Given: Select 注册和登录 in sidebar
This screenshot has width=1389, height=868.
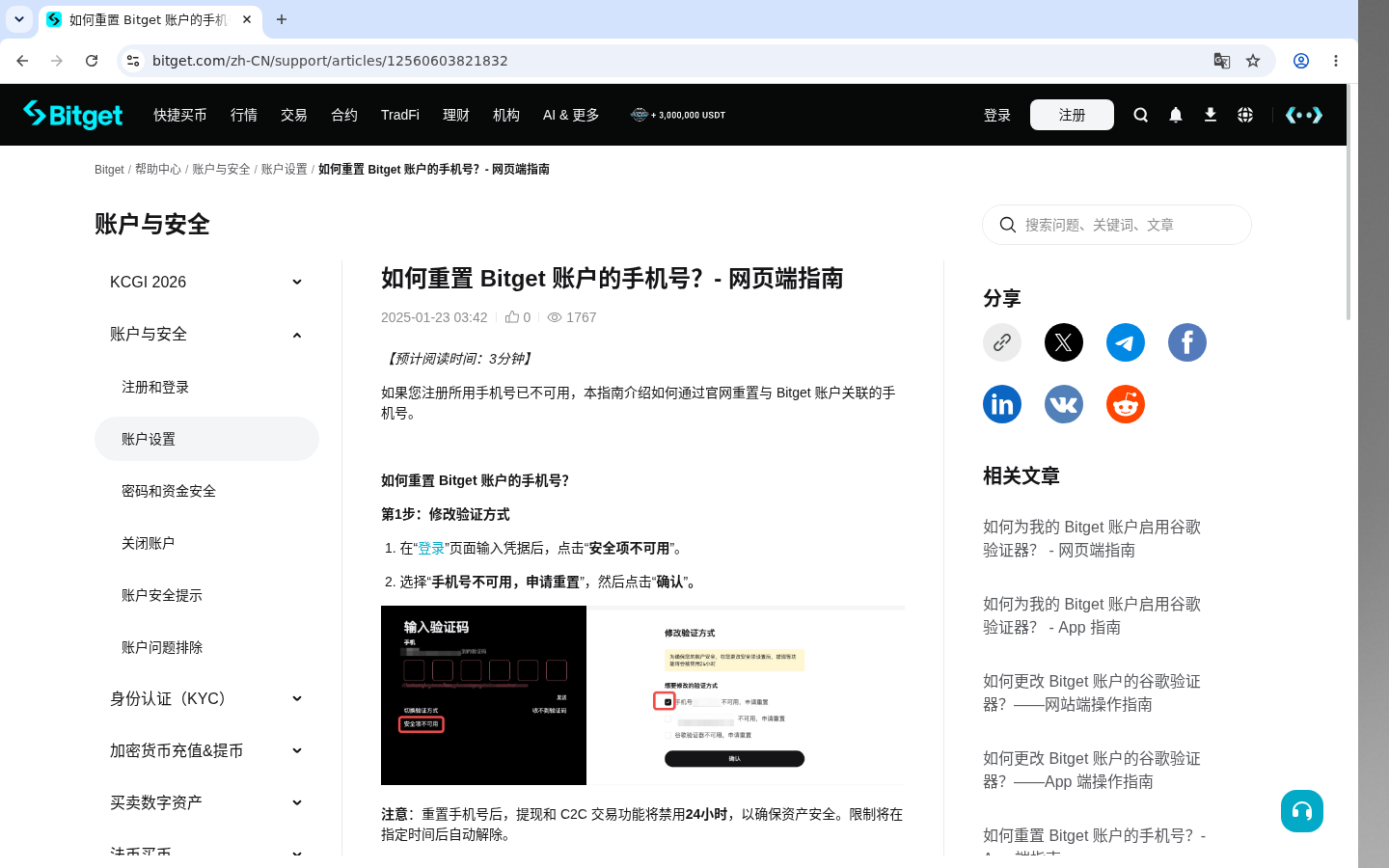Looking at the screenshot, I should click(x=206, y=387).
